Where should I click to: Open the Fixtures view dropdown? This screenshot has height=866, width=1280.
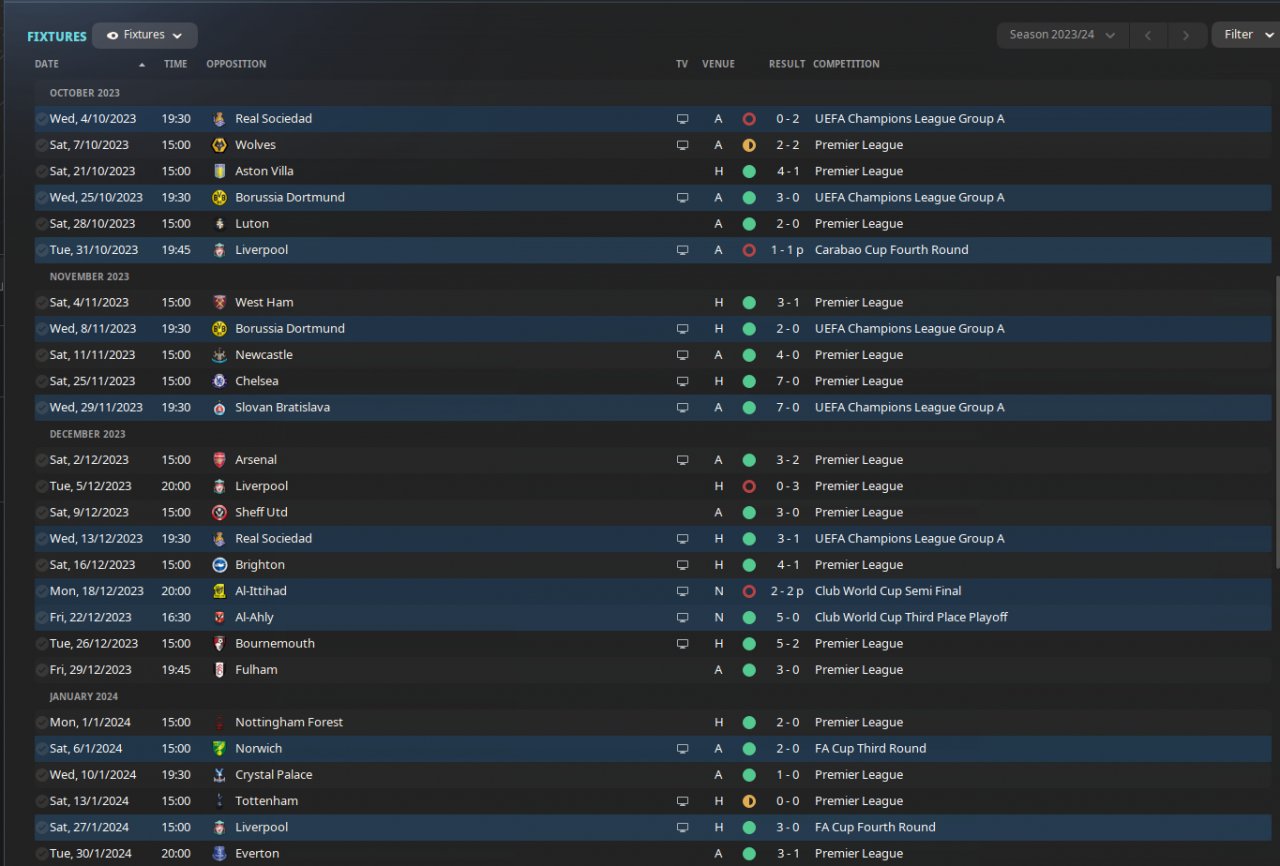click(145, 35)
